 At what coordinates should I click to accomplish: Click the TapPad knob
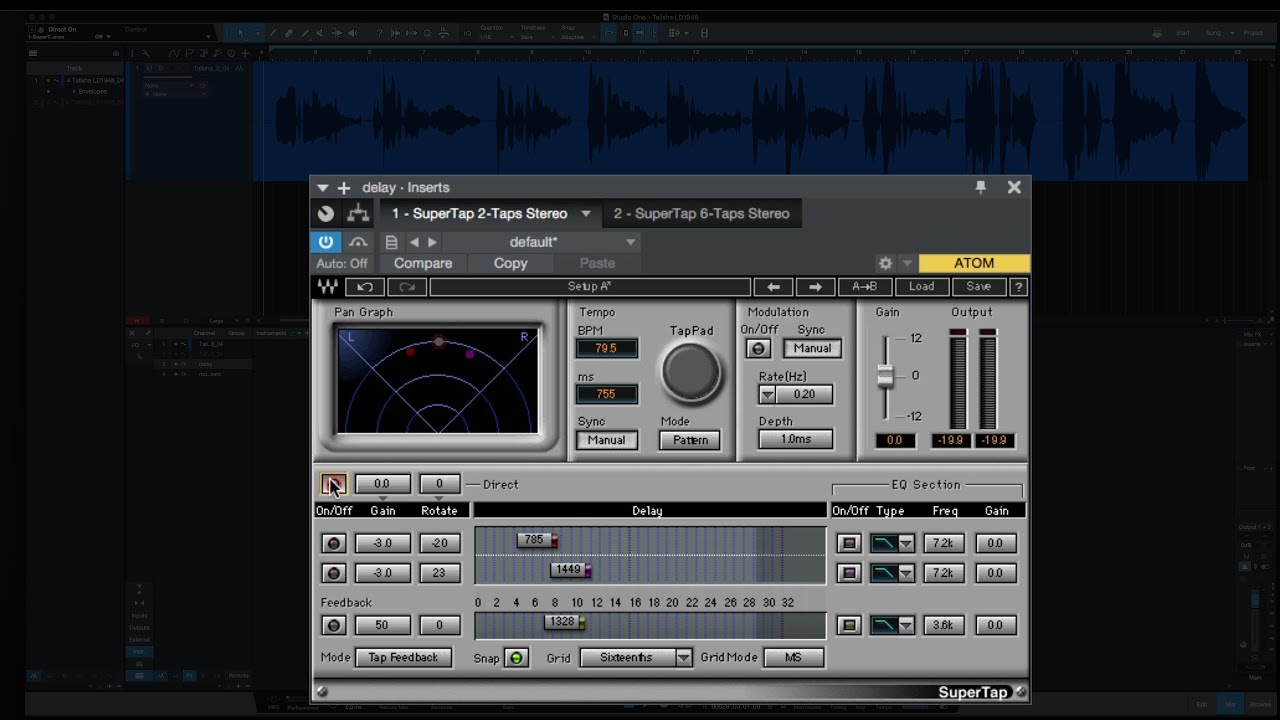[x=691, y=371]
